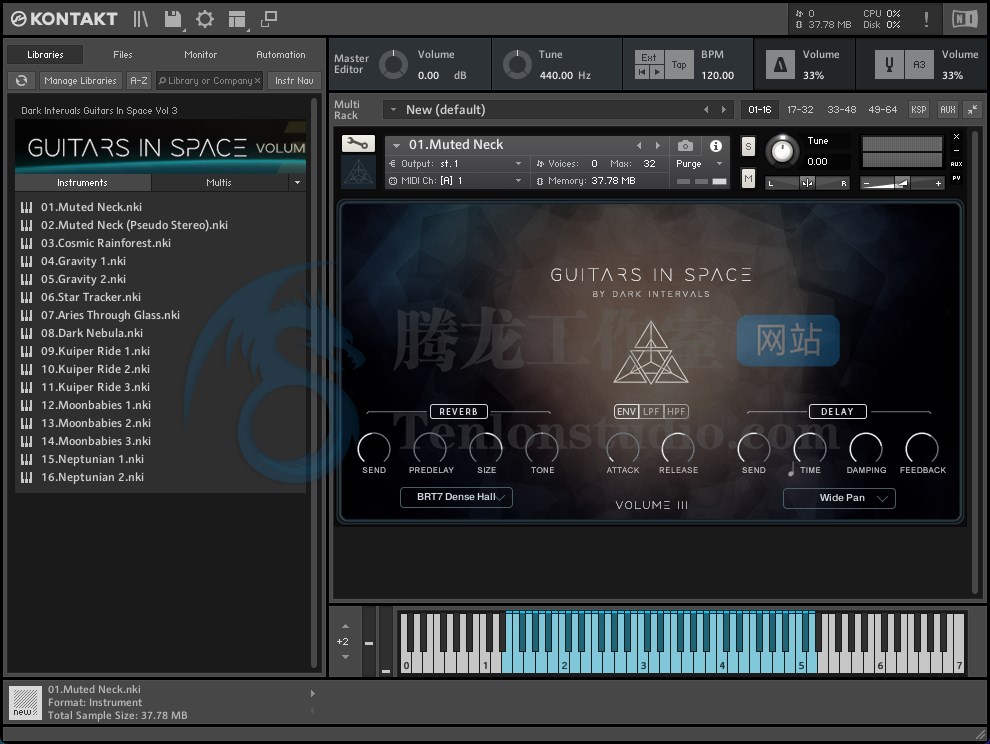Viewport: 990px width, 744px height.
Task: Switch to the Automation tab
Action: [280, 54]
